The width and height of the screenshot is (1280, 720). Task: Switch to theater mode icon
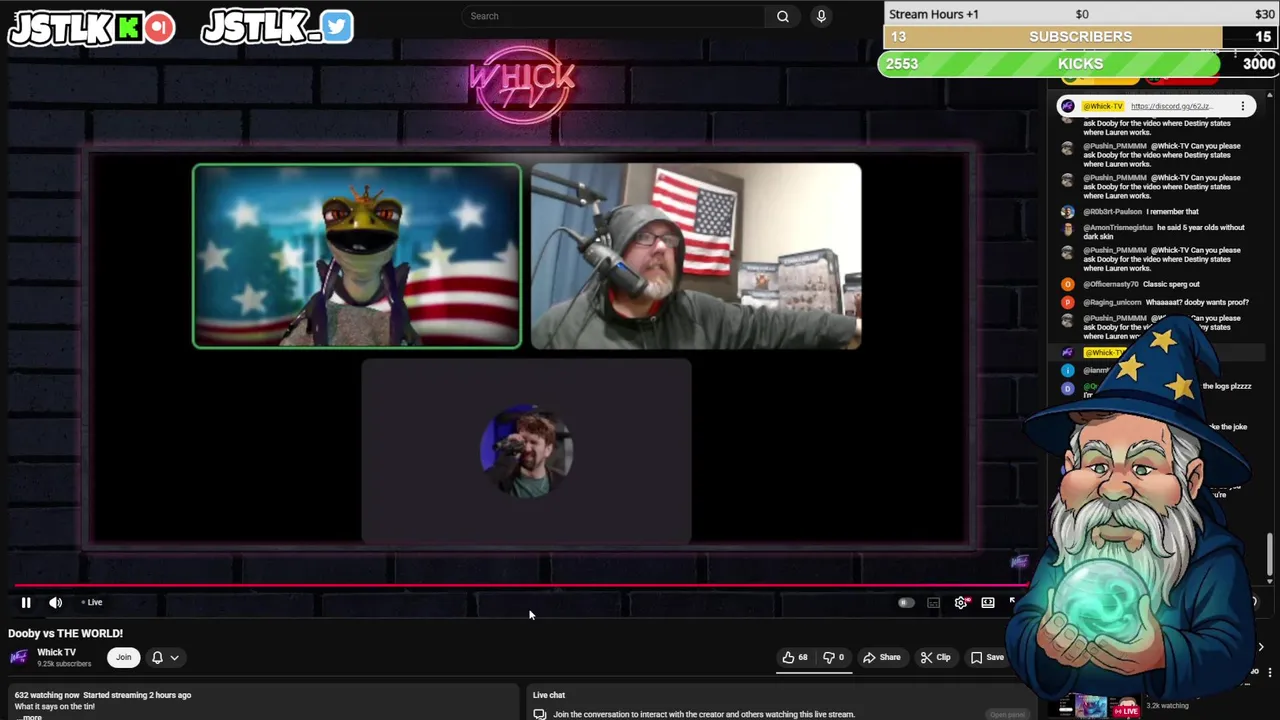(988, 602)
